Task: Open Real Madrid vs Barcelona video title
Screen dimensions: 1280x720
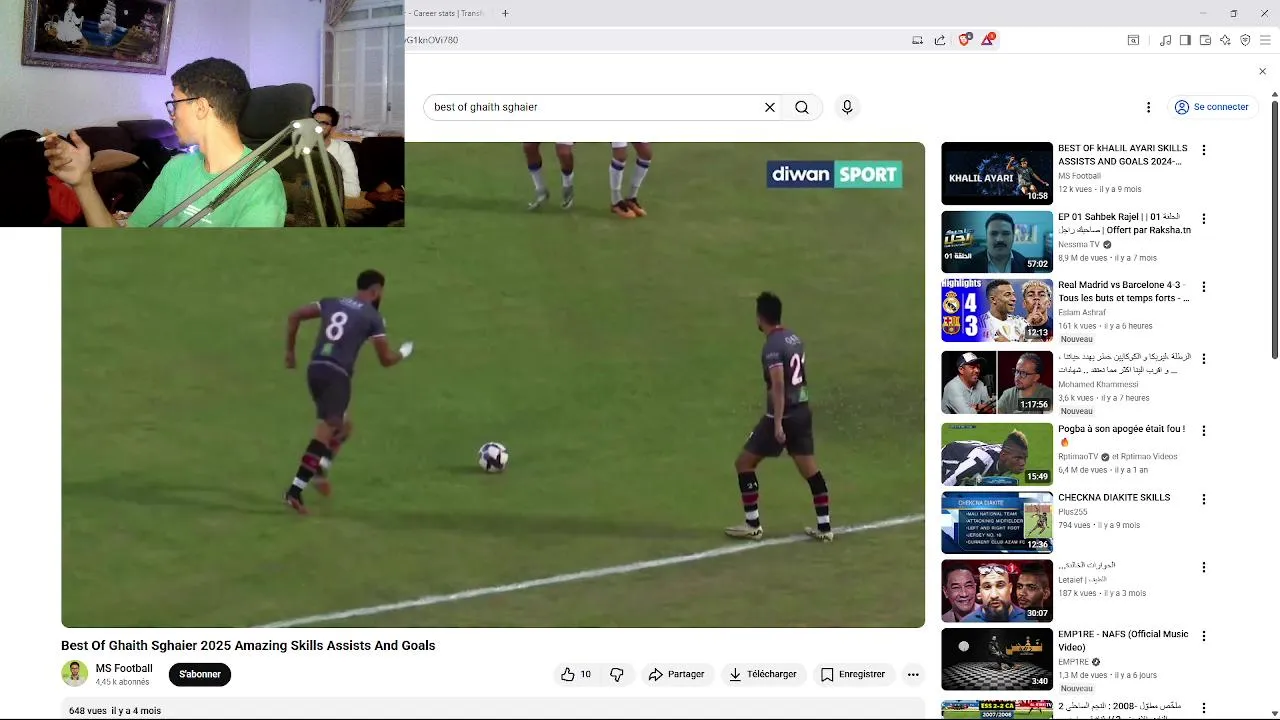Action: coord(1124,291)
